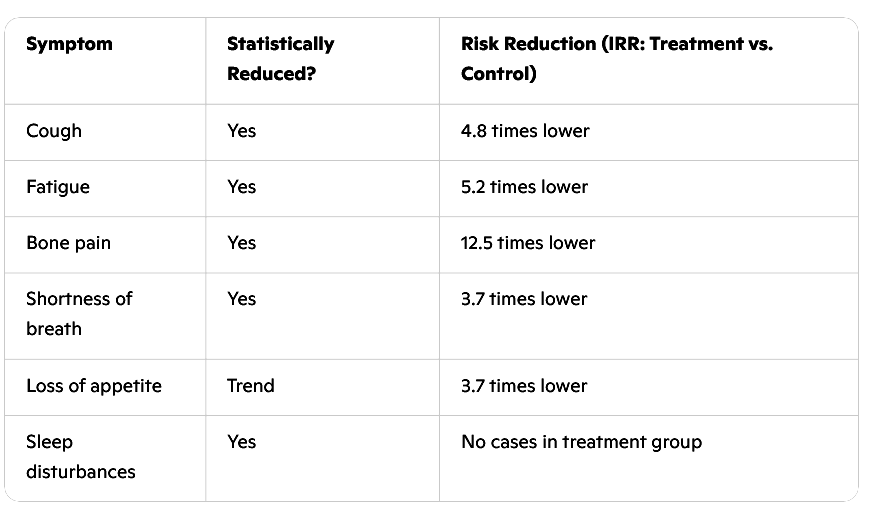This screenshot has height=519, width=871.
Task: Click the 5.2 times lower value
Action: 524,187
